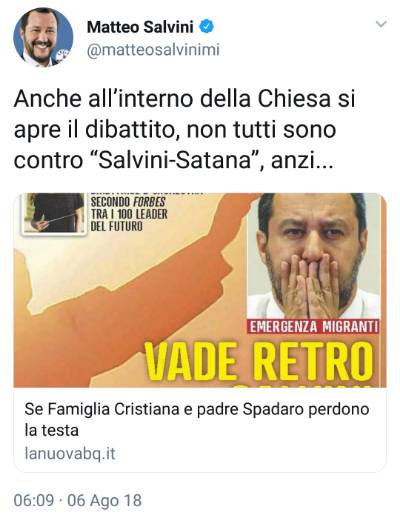Viewport: 400px width, 515px height.
Task: Click the tweet text about Chiesa dibattito
Action: point(184,130)
